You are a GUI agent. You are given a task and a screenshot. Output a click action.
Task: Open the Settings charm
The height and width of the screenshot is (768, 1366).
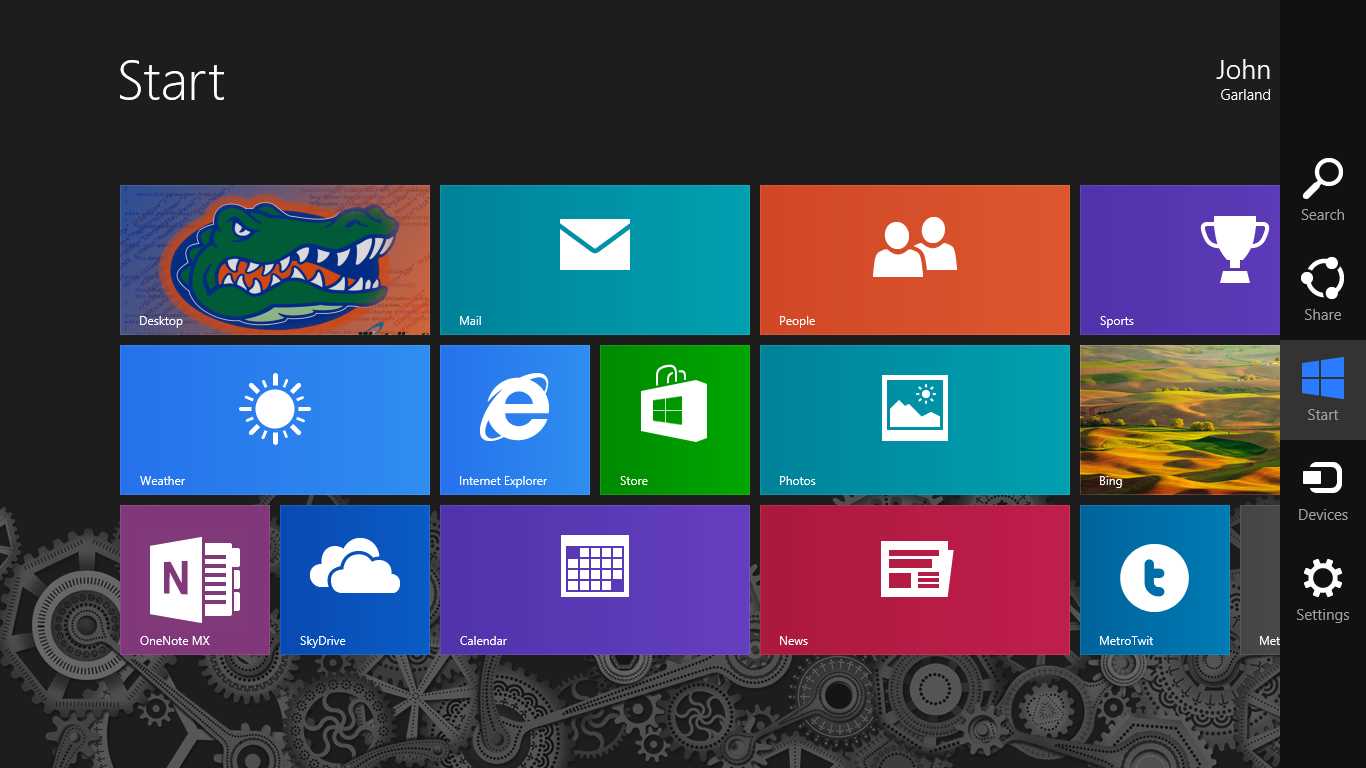(x=1322, y=589)
